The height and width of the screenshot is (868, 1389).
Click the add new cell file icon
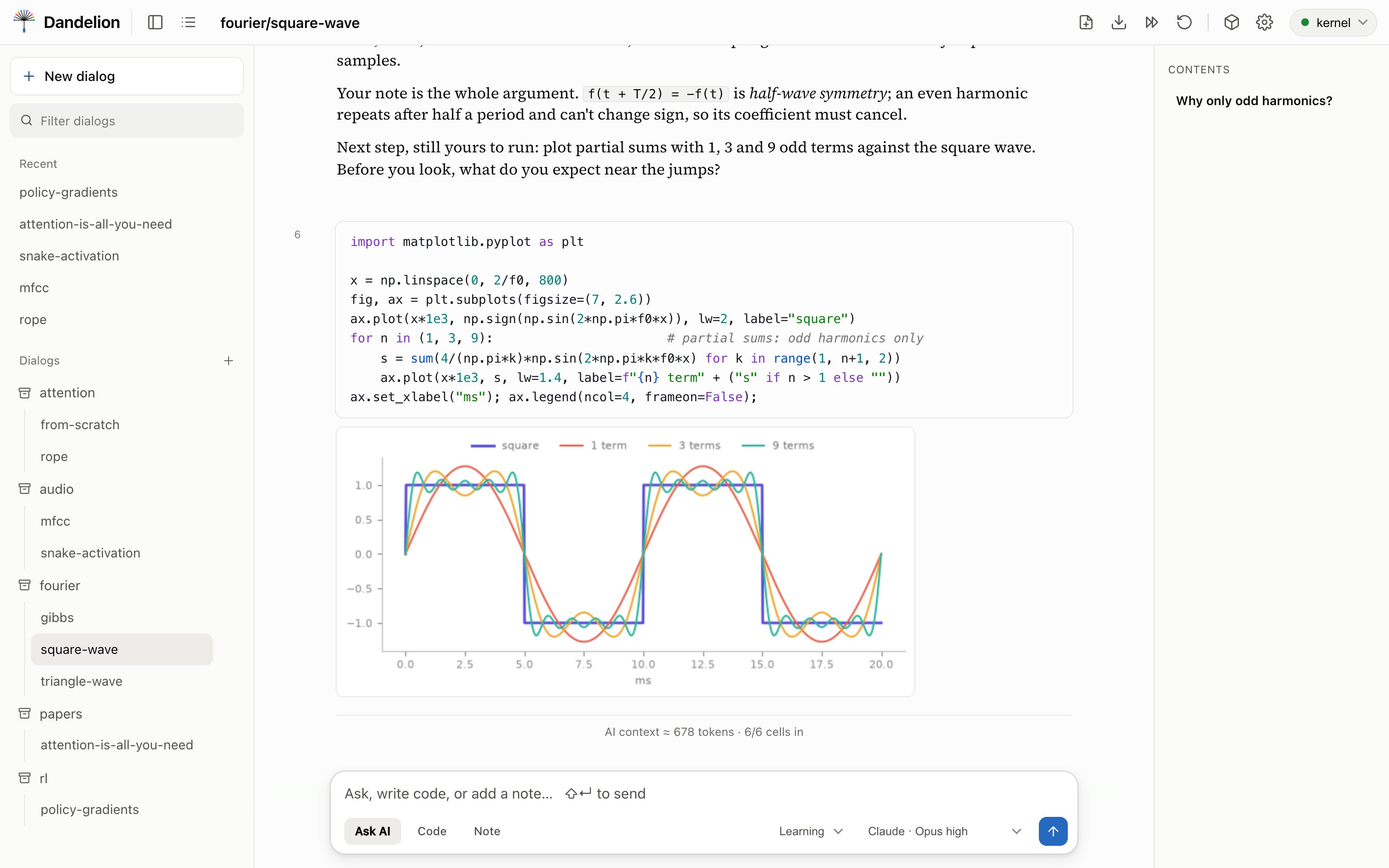click(1085, 22)
